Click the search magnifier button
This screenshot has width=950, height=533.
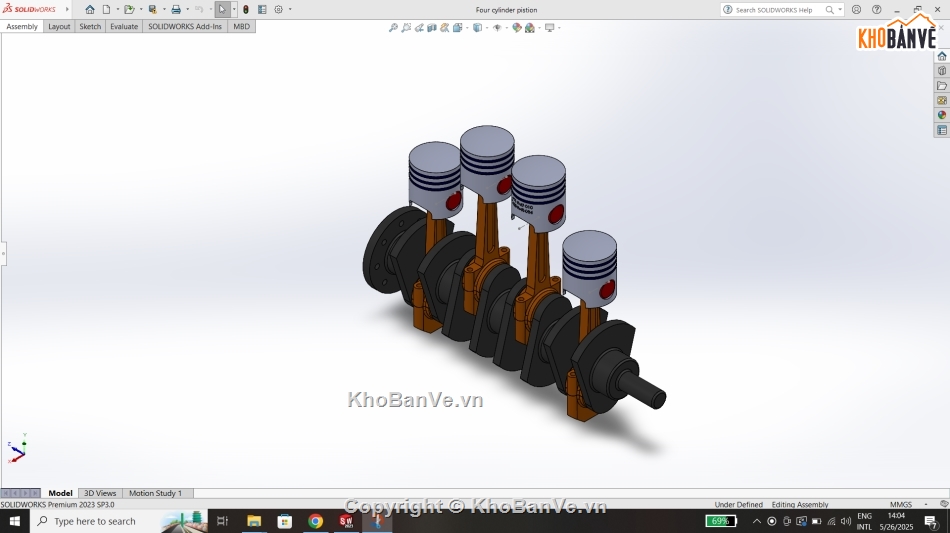tap(829, 10)
